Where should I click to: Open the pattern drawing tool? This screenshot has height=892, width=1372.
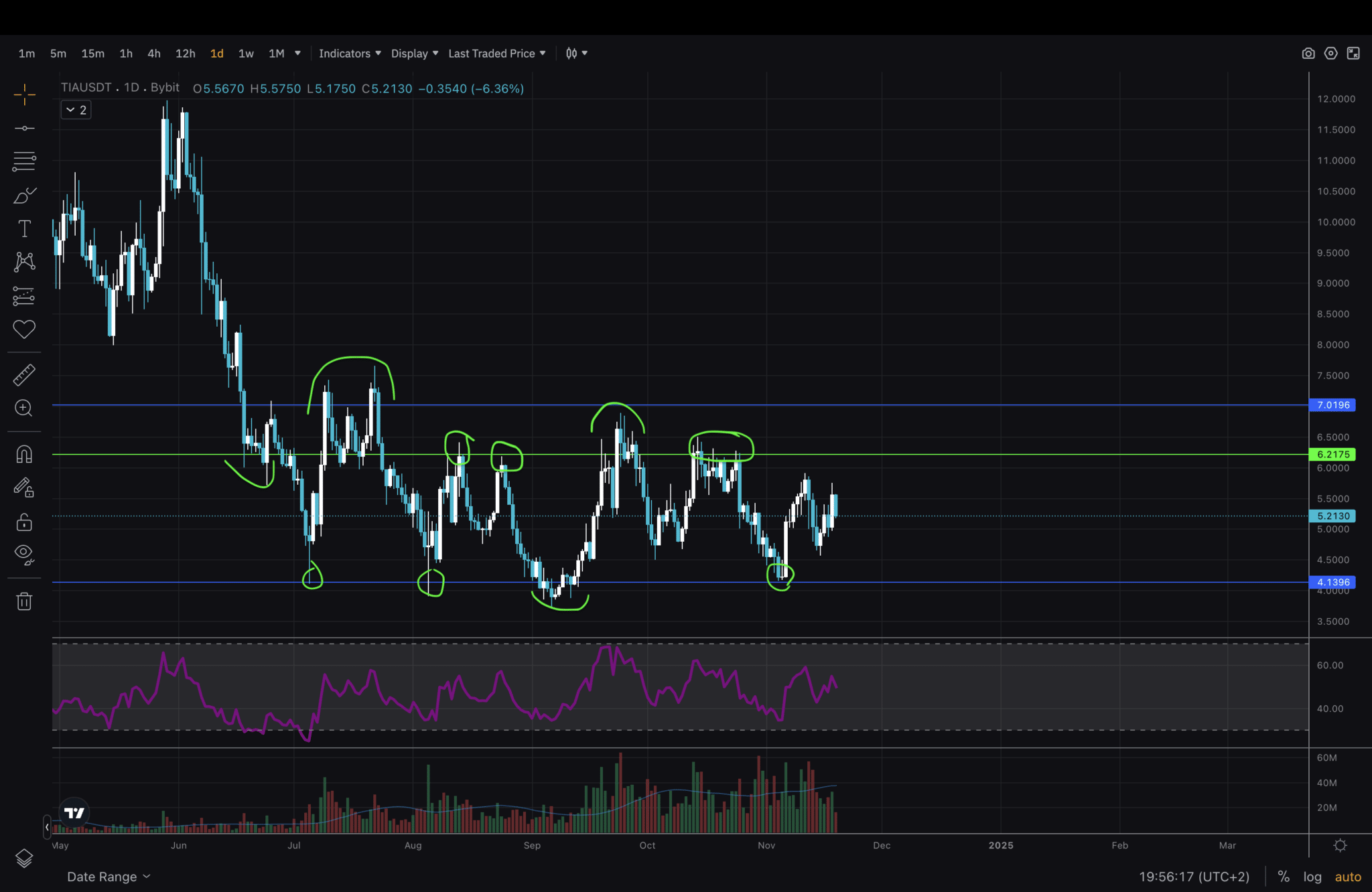(24, 262)
